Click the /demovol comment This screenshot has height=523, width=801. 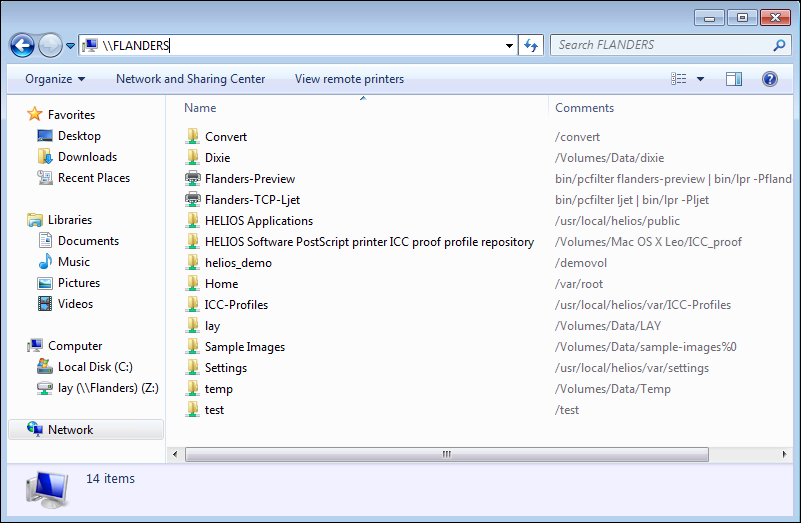(x=581, y=263)
